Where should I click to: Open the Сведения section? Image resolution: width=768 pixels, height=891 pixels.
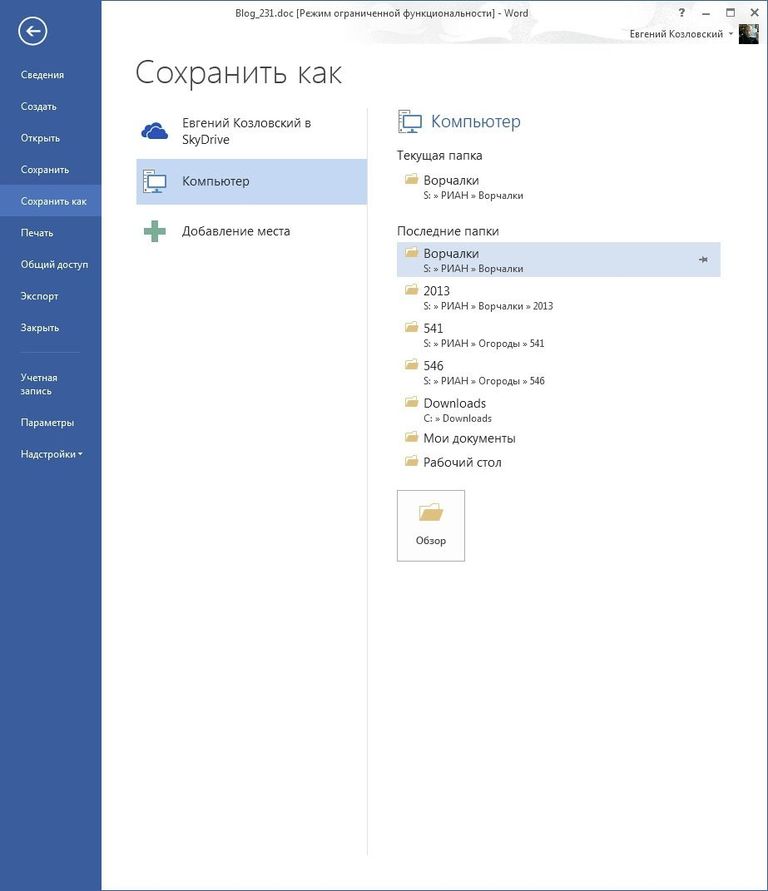42,74
